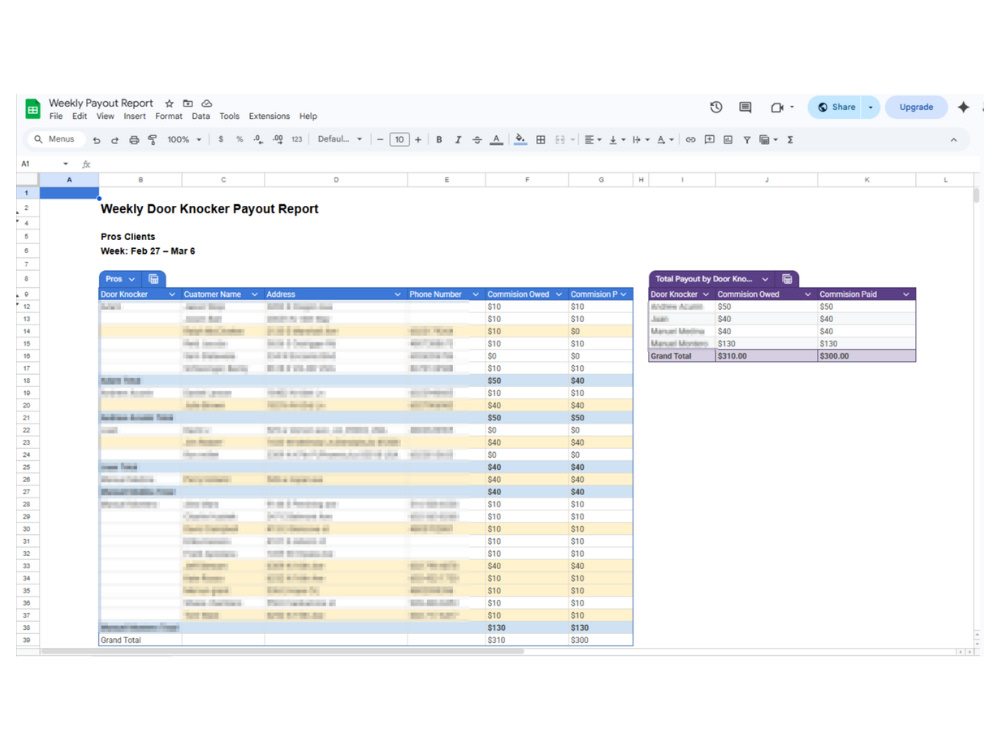Screen dimensions: 1000x750
Task: Open the video meeting camera icon
Action: click(777, 107)
